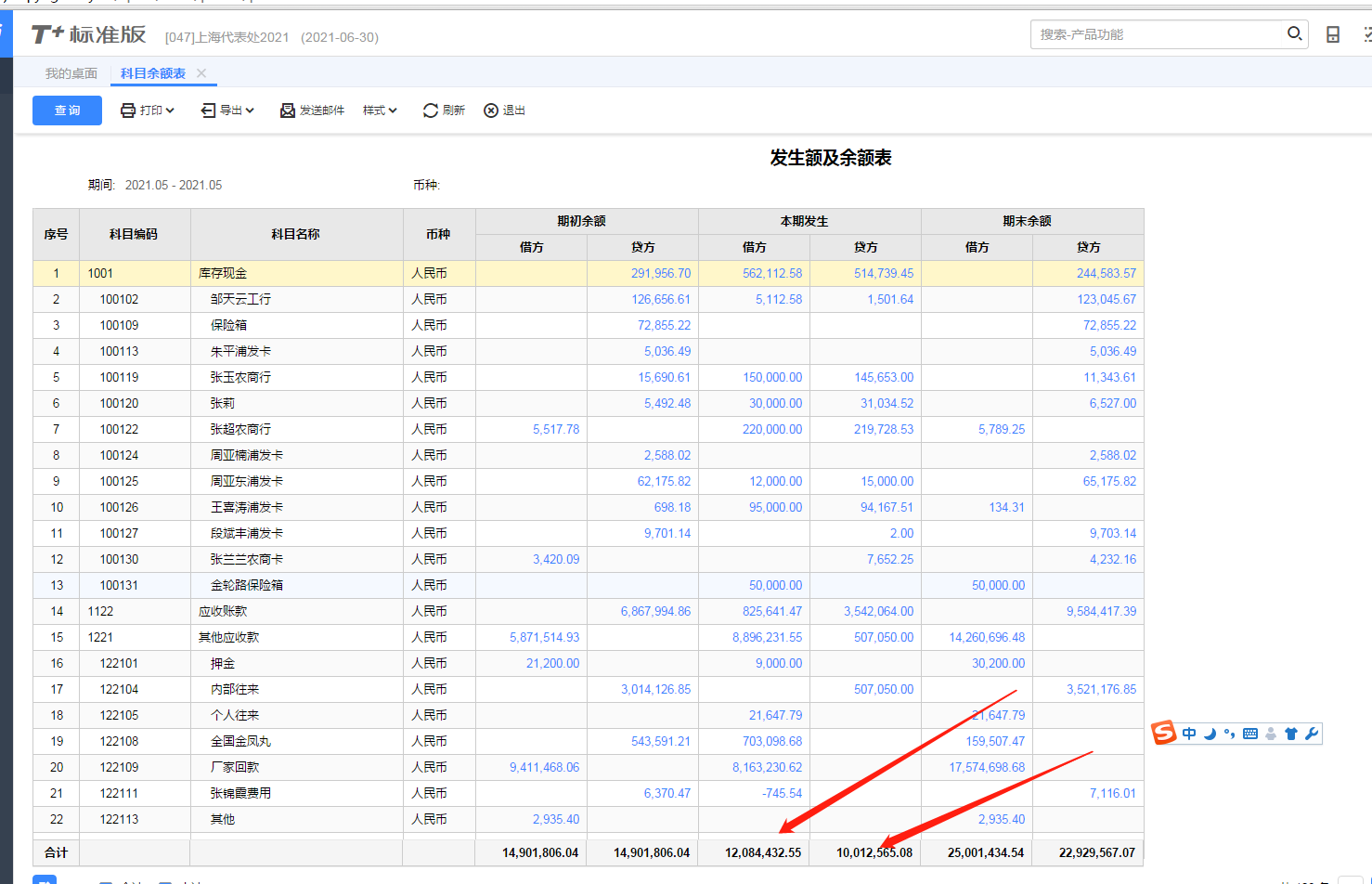Toggle Sogou punctuation mode icon
1372x884 pixels.
pyautogui.click(x=1229, y=734)
